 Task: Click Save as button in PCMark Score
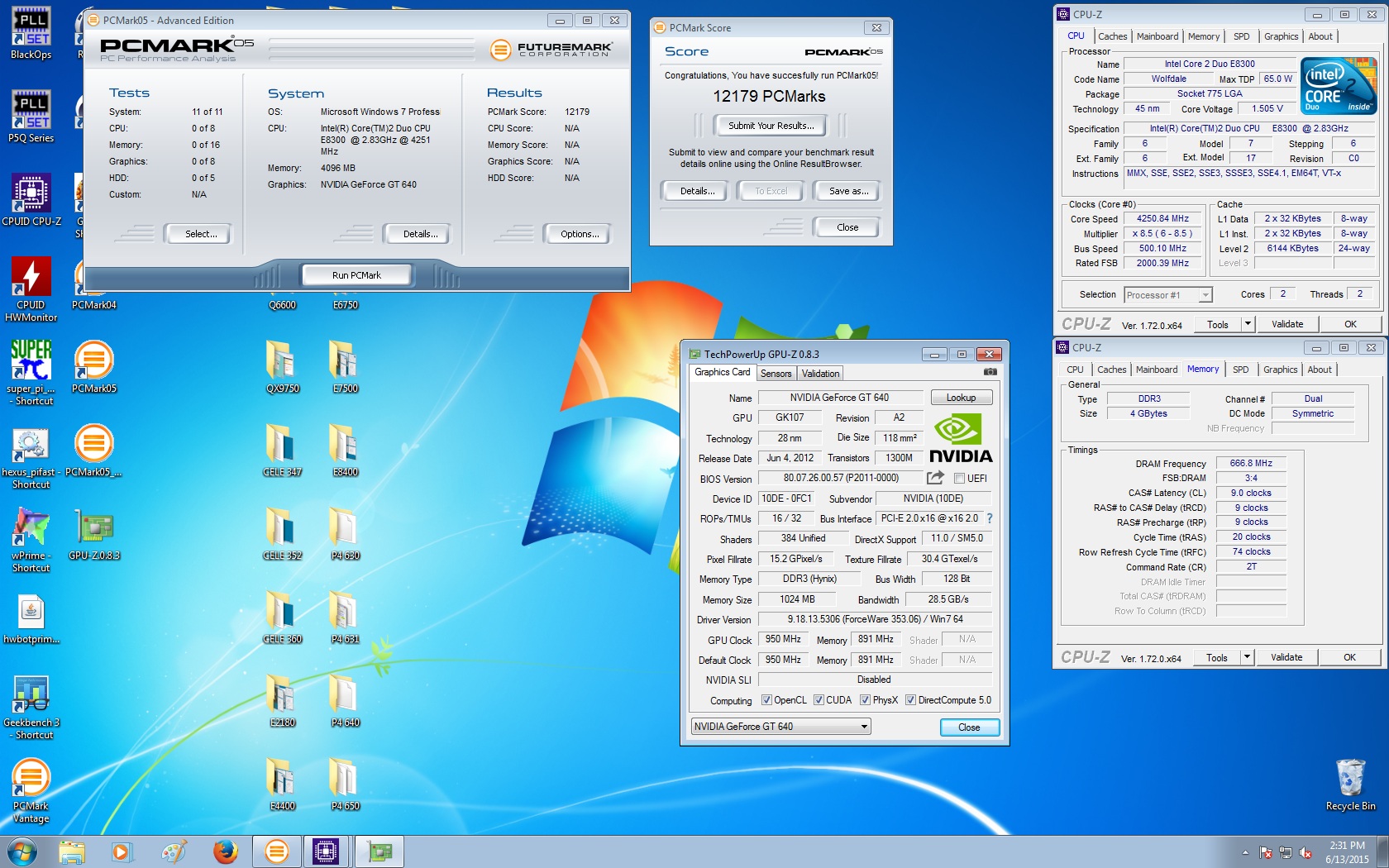848,191
